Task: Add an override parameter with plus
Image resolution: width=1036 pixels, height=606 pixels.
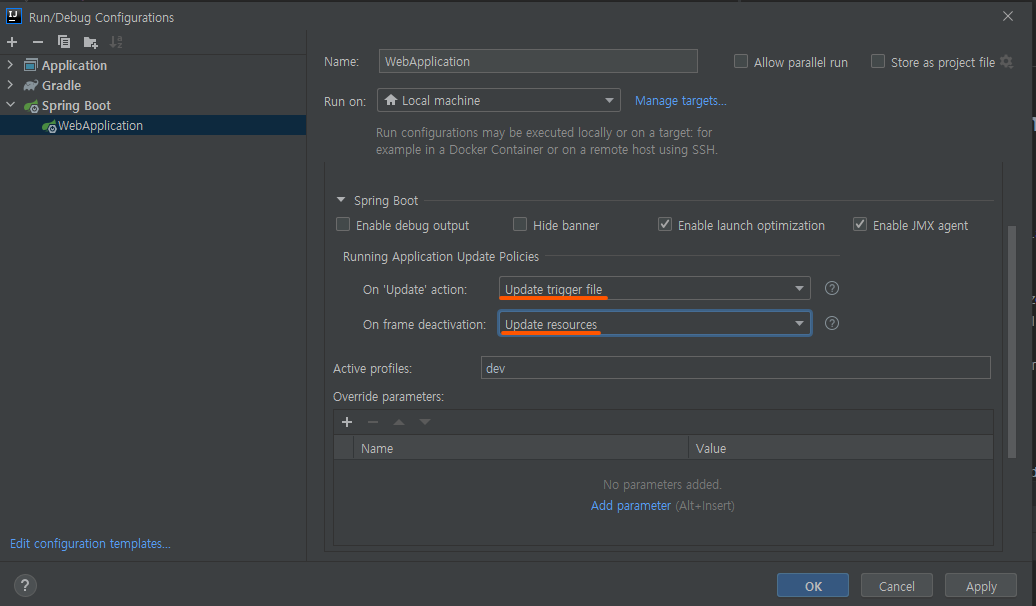Action: click(x=347, y=422)
